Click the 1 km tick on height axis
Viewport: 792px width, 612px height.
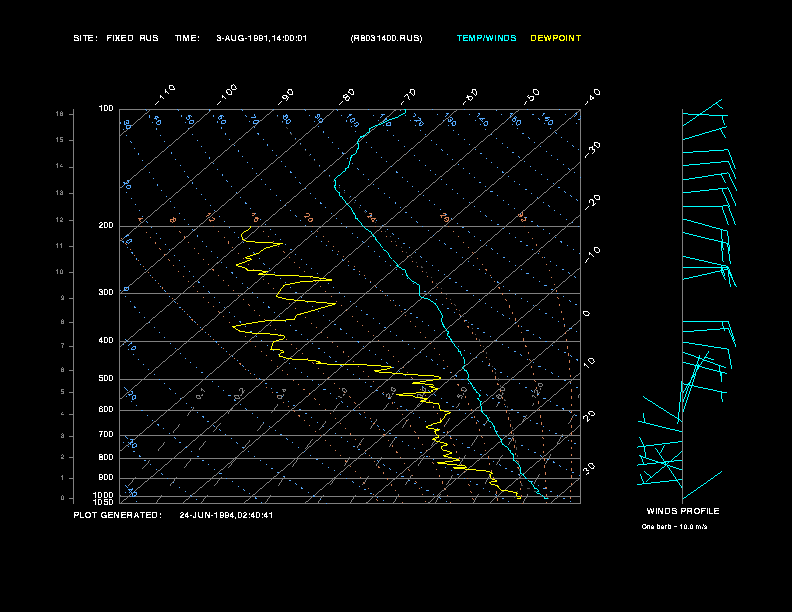[63, 478]
